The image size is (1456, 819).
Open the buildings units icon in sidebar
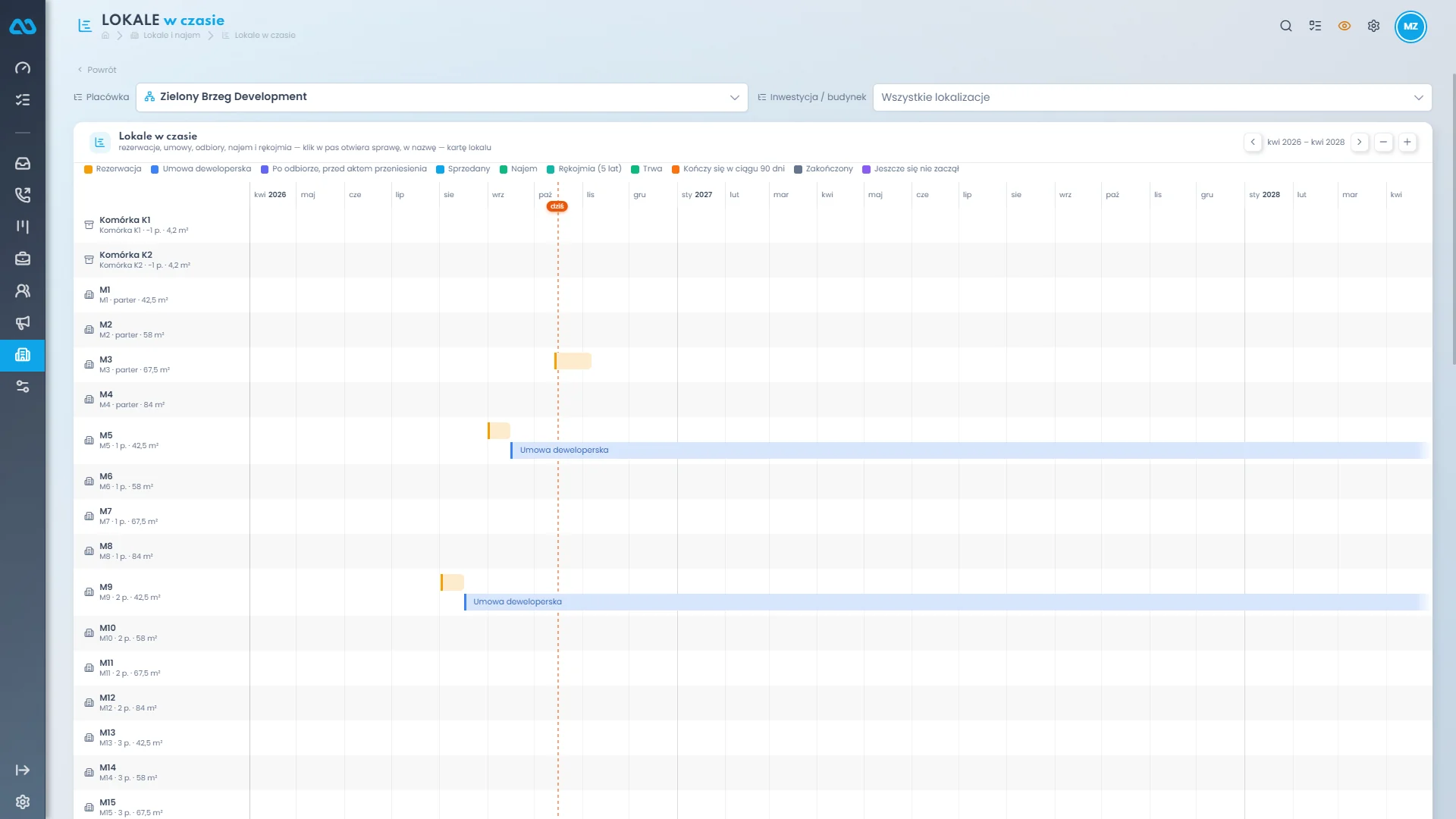23,355
